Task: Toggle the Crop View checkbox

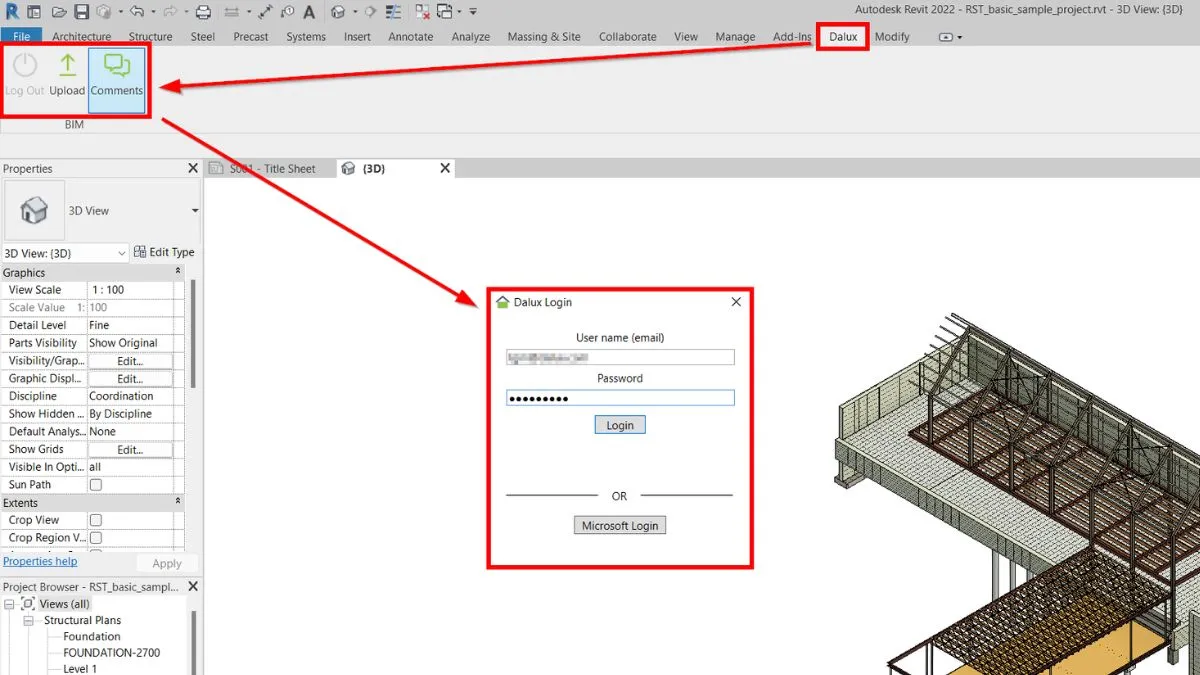Action: pos(96,520)
